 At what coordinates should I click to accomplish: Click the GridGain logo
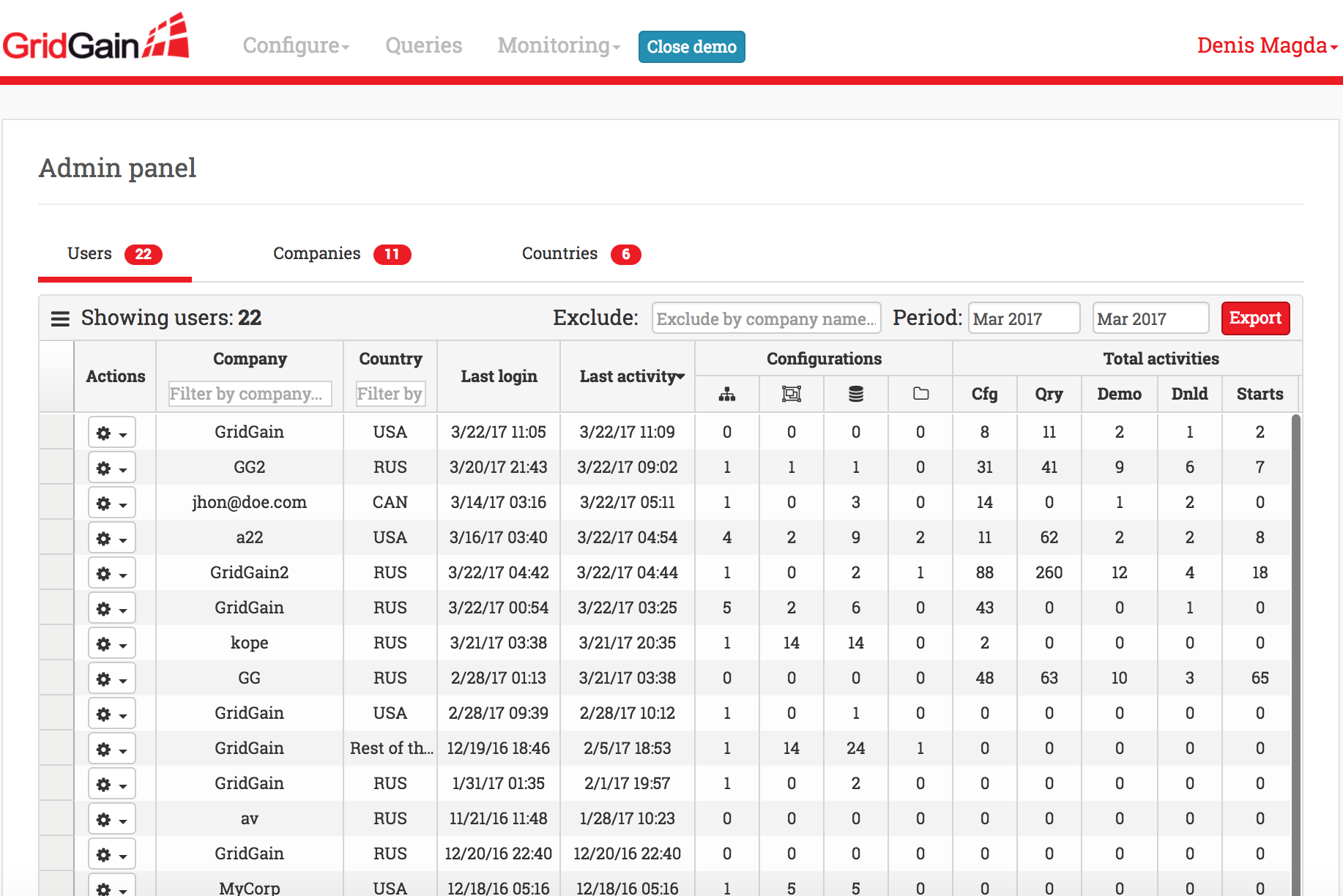[x=96, y=37]
